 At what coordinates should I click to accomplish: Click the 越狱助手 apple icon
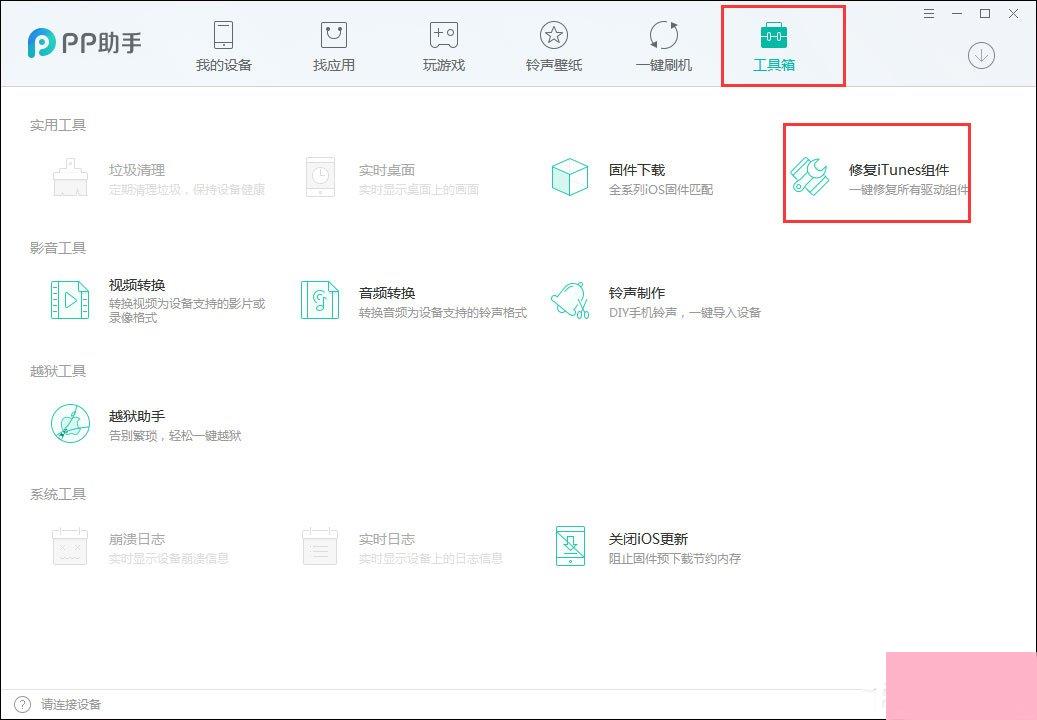pos(70,423)
